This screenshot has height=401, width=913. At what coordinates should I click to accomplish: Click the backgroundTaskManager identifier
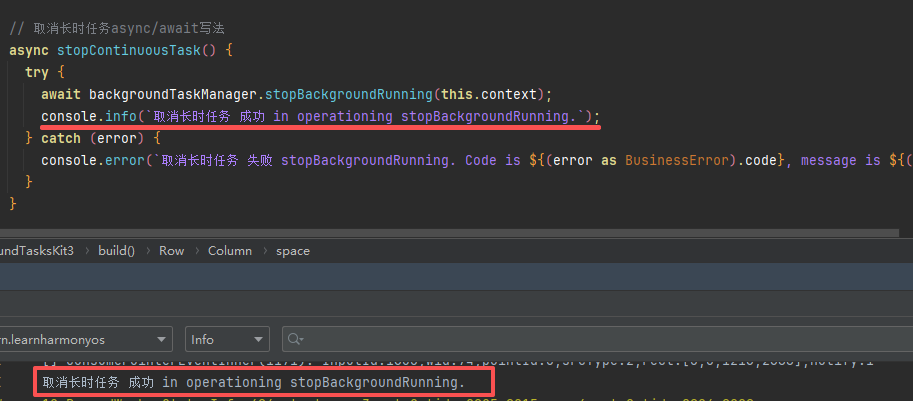click(173, 94)
